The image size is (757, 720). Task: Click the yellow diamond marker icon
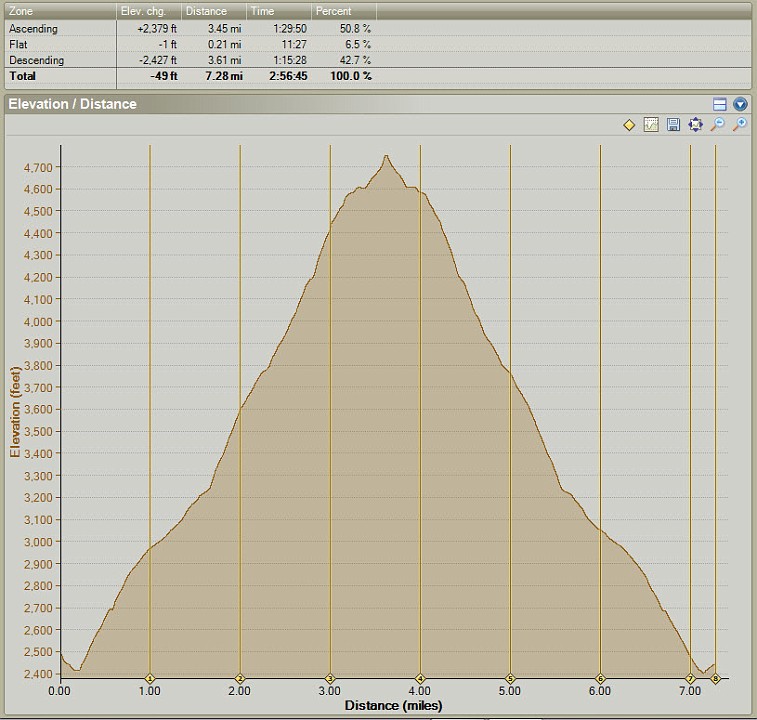629,125
